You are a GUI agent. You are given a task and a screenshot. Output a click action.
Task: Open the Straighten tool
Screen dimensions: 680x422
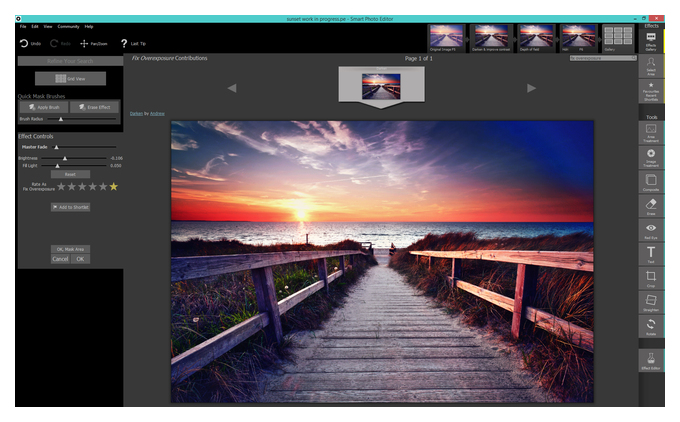pyautogui.click(x=651, y=302)
